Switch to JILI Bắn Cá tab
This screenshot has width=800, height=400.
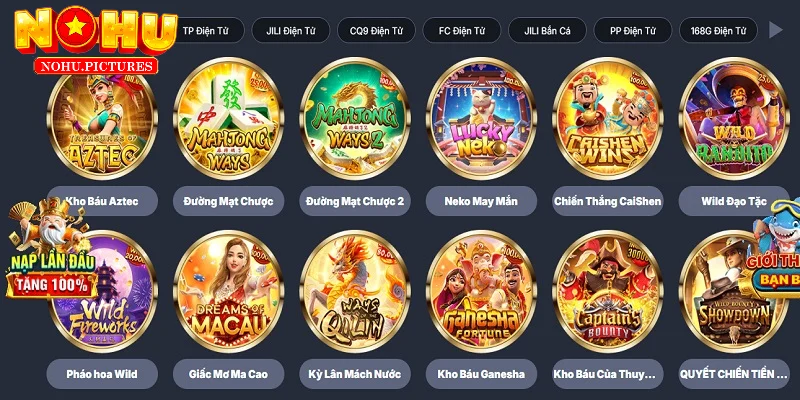click(547, 31)
